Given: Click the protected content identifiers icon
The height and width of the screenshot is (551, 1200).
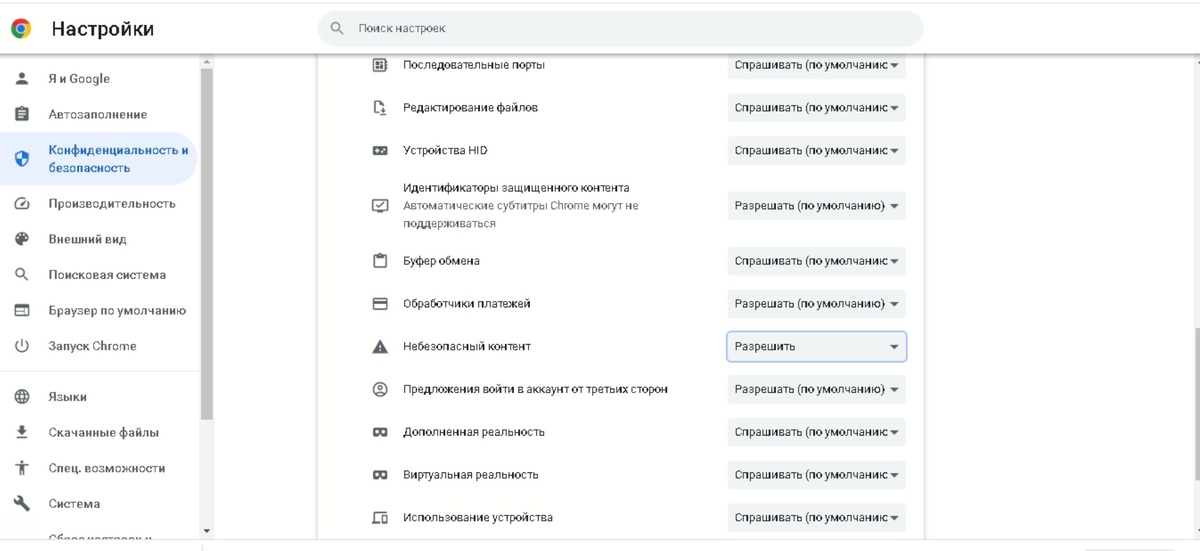Looking at the screenshot, I should 379,206.
